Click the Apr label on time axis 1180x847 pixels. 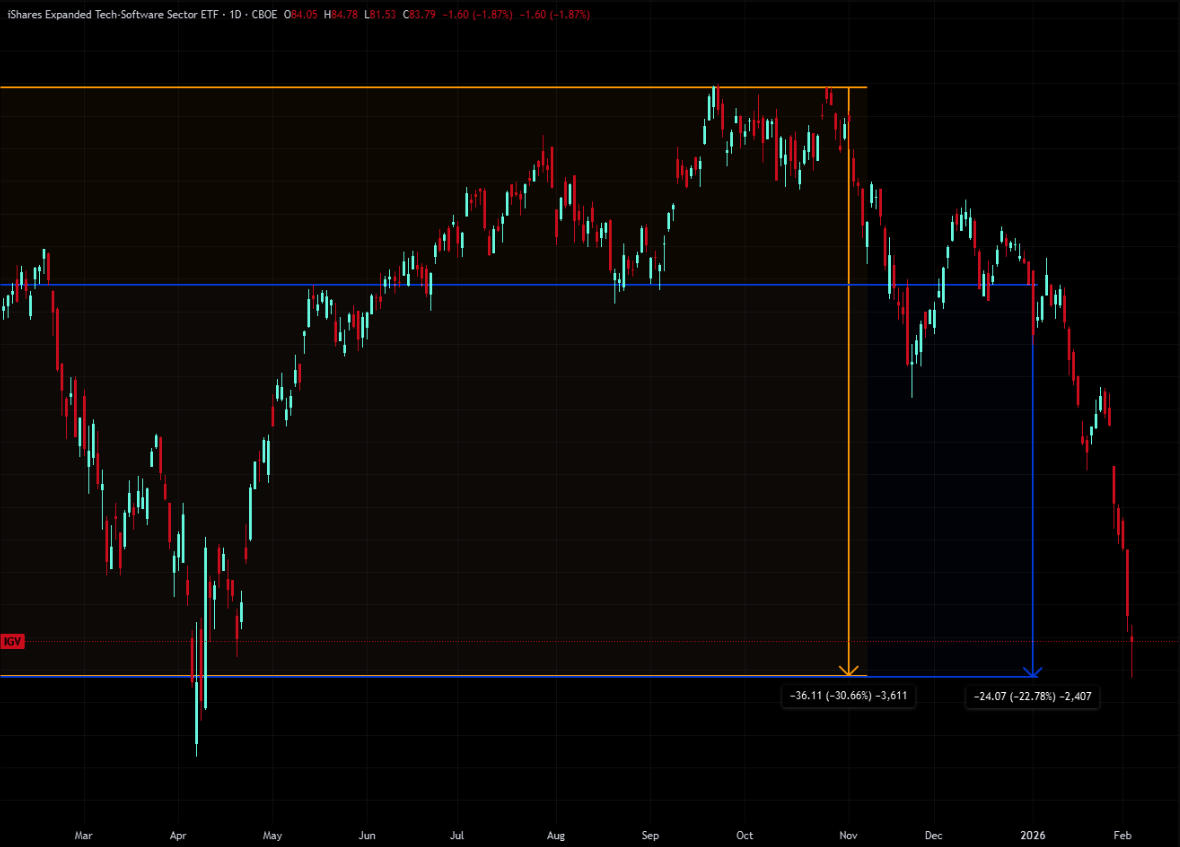click(x=178, y=833)
